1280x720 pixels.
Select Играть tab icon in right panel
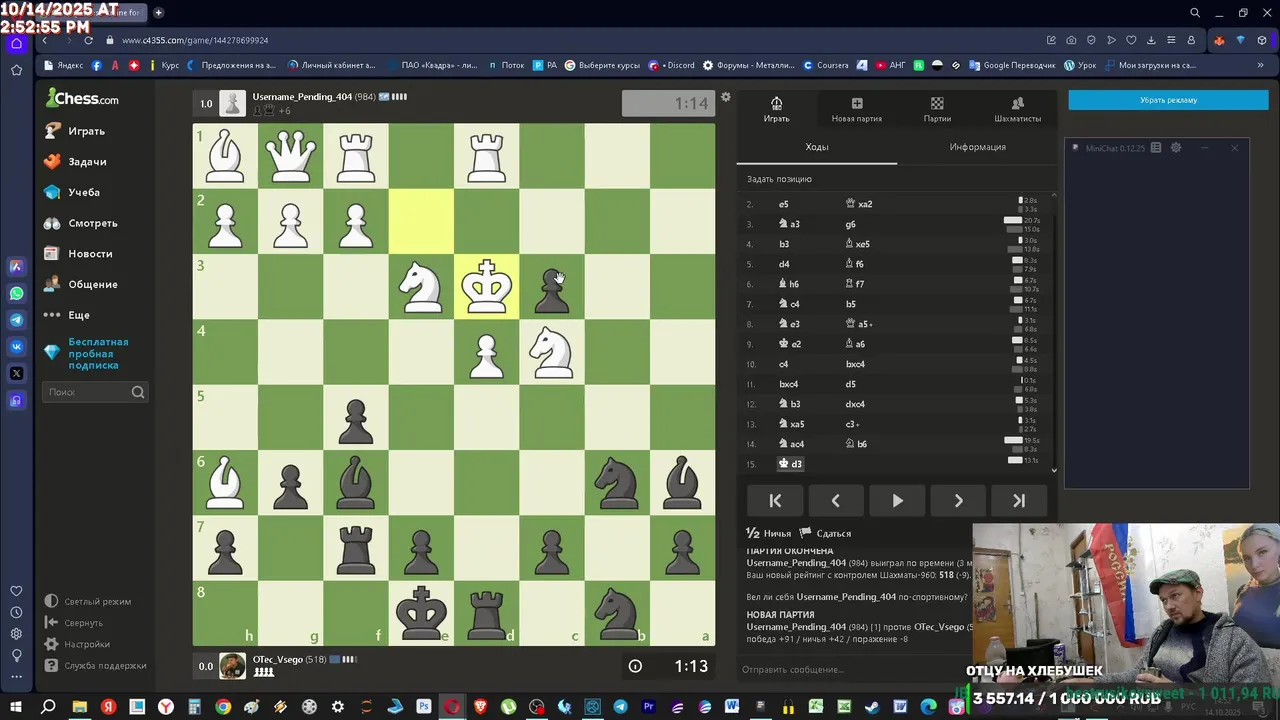click(x=776, y=109)
